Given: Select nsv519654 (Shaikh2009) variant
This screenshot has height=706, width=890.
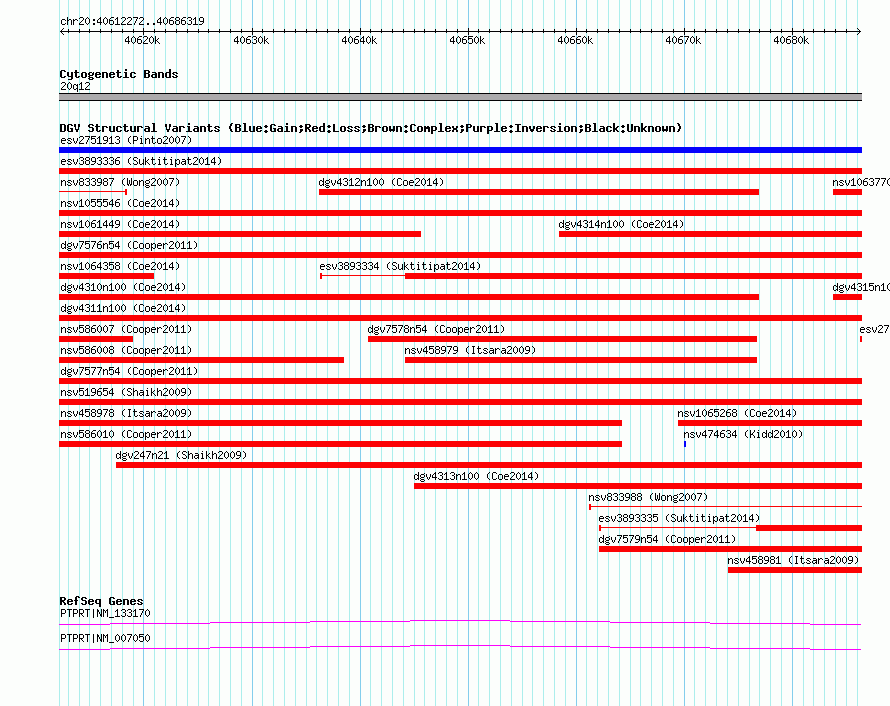Looking at the screenshot, I should tap(126, 392).
